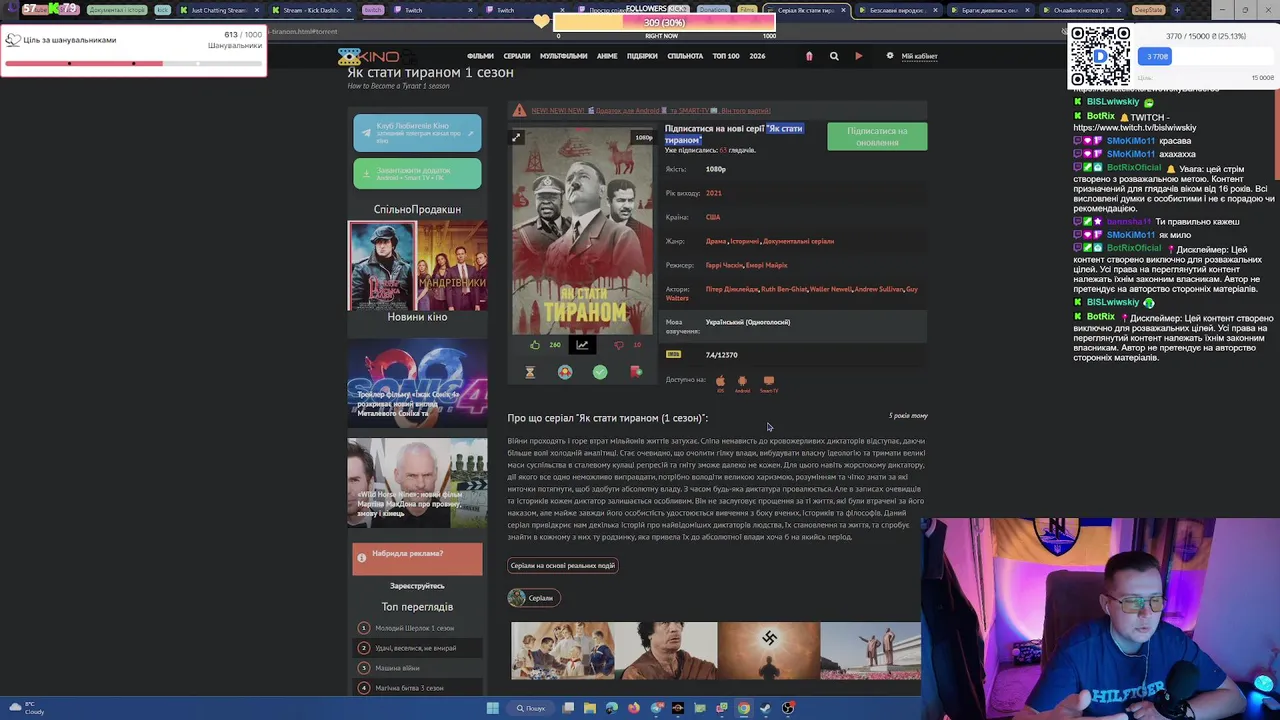
Task: Open new browser tab with plus button
Action: [1177, 10]
